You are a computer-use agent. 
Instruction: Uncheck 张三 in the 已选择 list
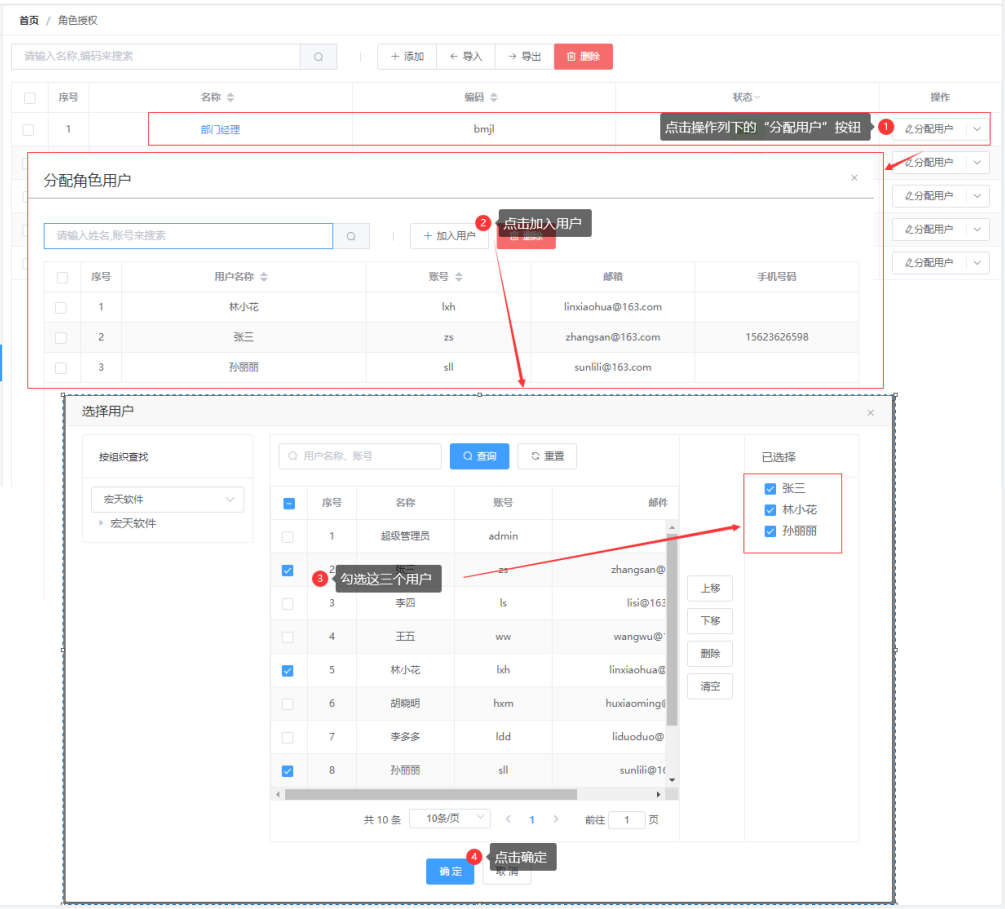770,488
